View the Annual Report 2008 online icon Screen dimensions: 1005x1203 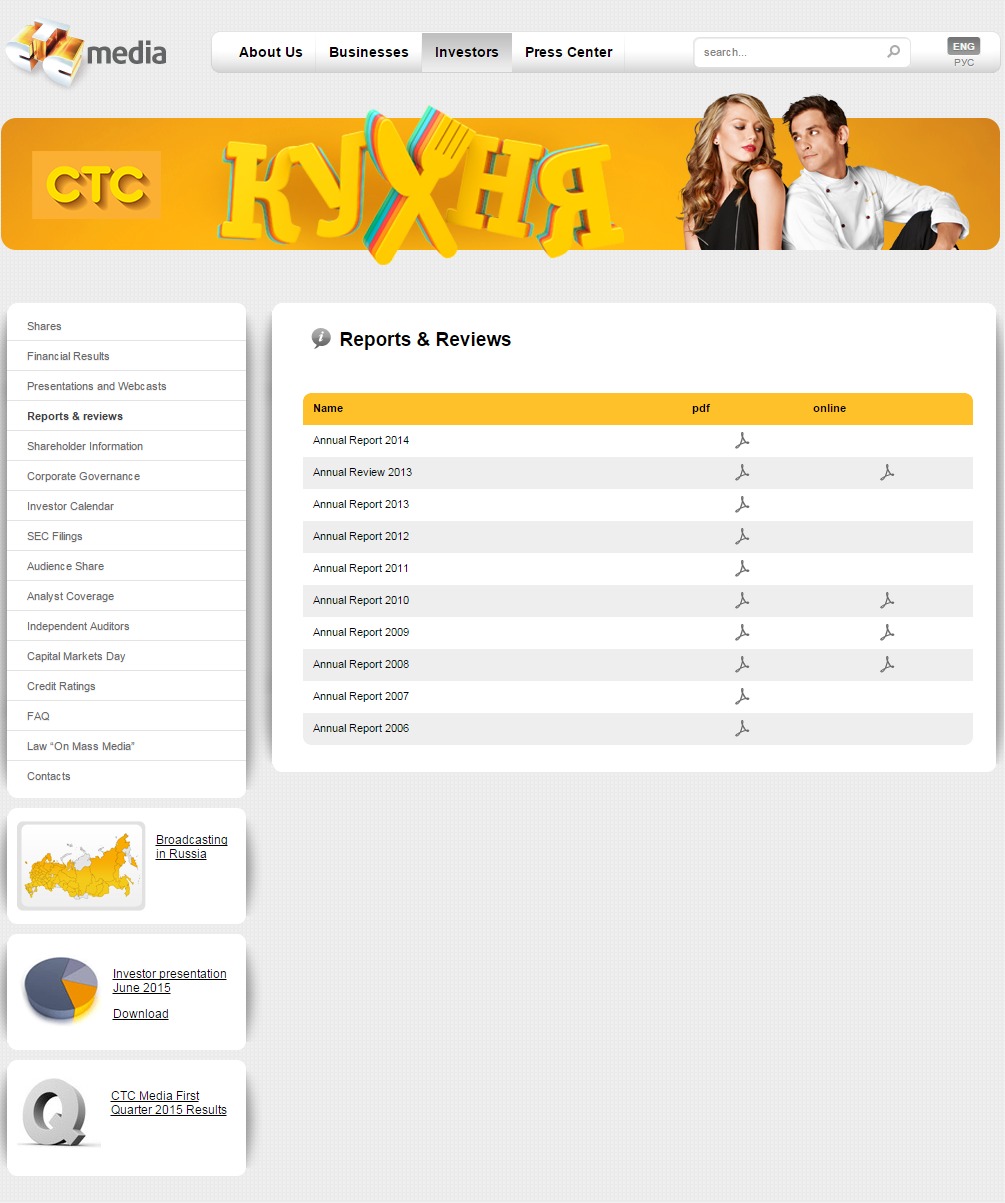[886, 665]
